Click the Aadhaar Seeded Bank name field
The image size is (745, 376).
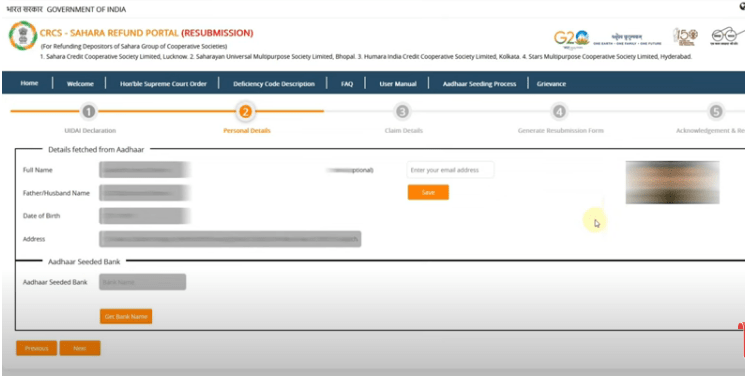(143, 282)
